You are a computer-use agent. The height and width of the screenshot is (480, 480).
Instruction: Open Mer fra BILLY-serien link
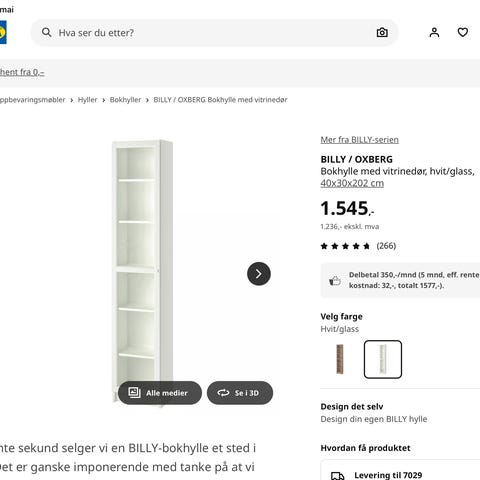(x=359, y=140)
